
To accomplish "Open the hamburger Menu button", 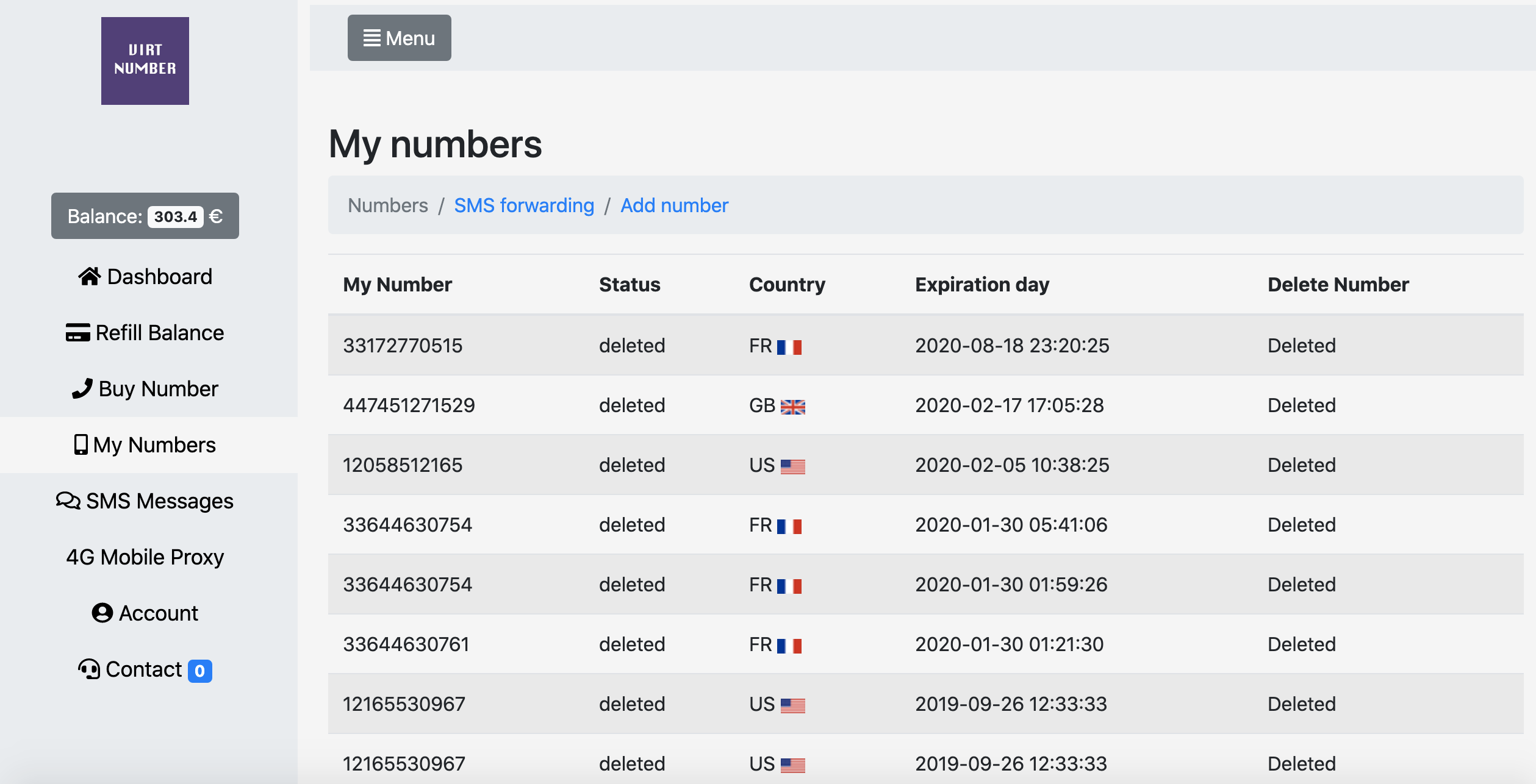I will [399, 38].
